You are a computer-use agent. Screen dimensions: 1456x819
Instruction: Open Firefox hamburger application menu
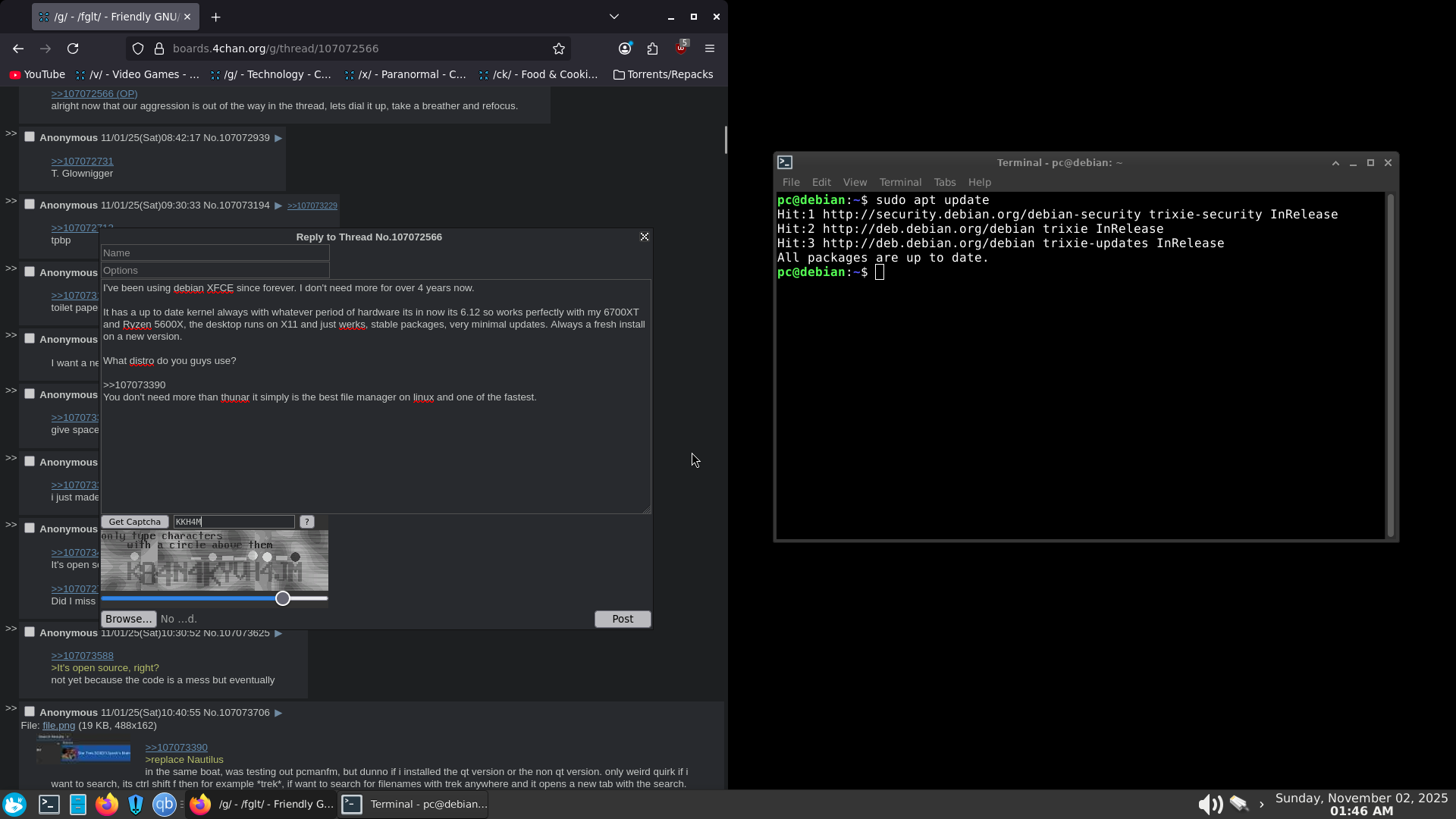710,49
